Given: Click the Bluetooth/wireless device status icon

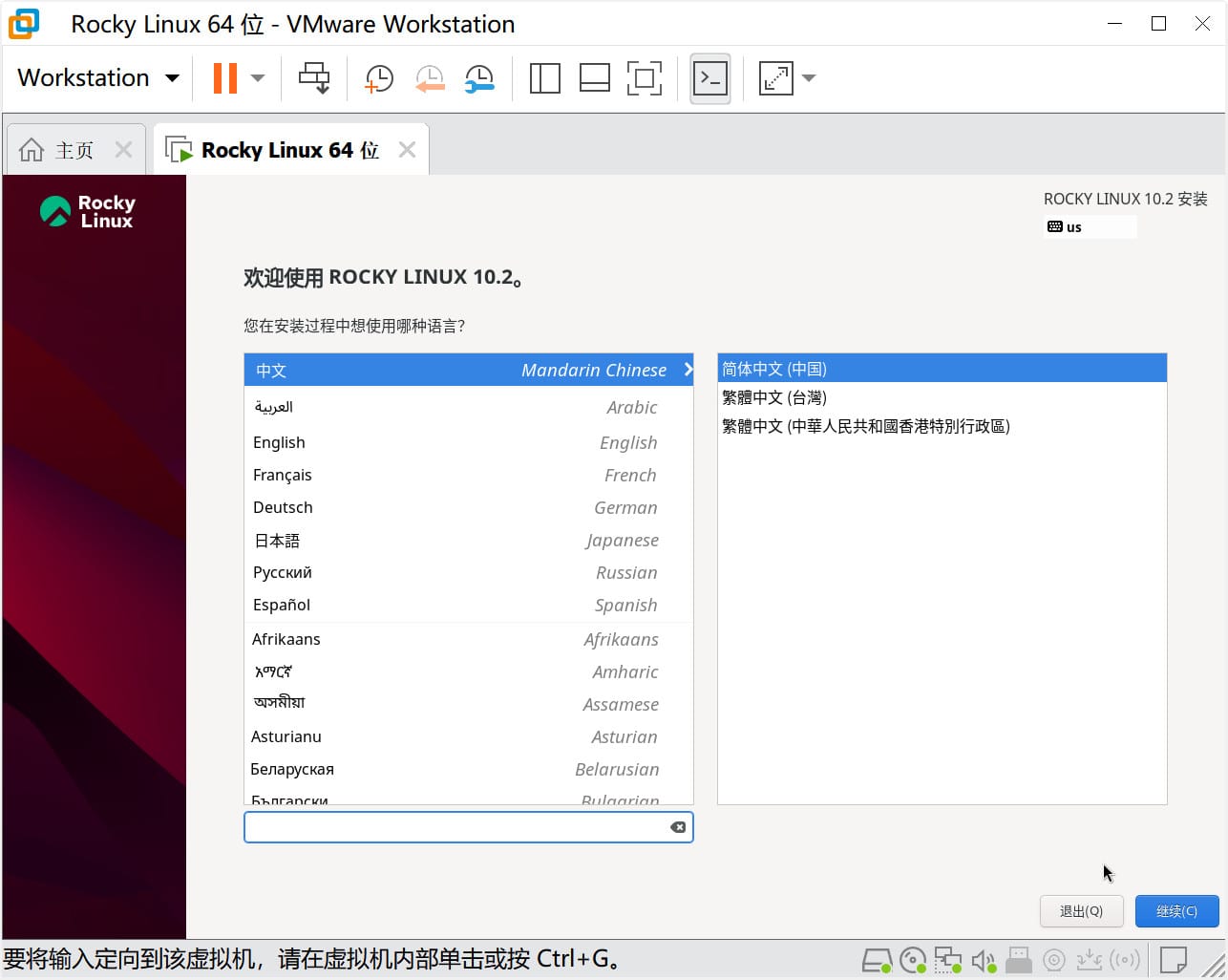Looking at the screenshot, I should pos(1125,959).
